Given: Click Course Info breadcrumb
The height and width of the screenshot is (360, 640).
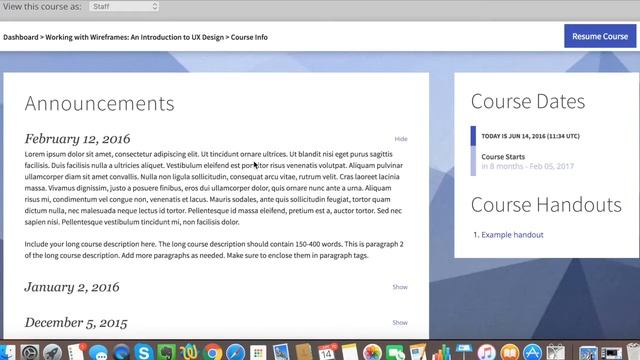Looking at the screenshot, I should tap(249, 37).
